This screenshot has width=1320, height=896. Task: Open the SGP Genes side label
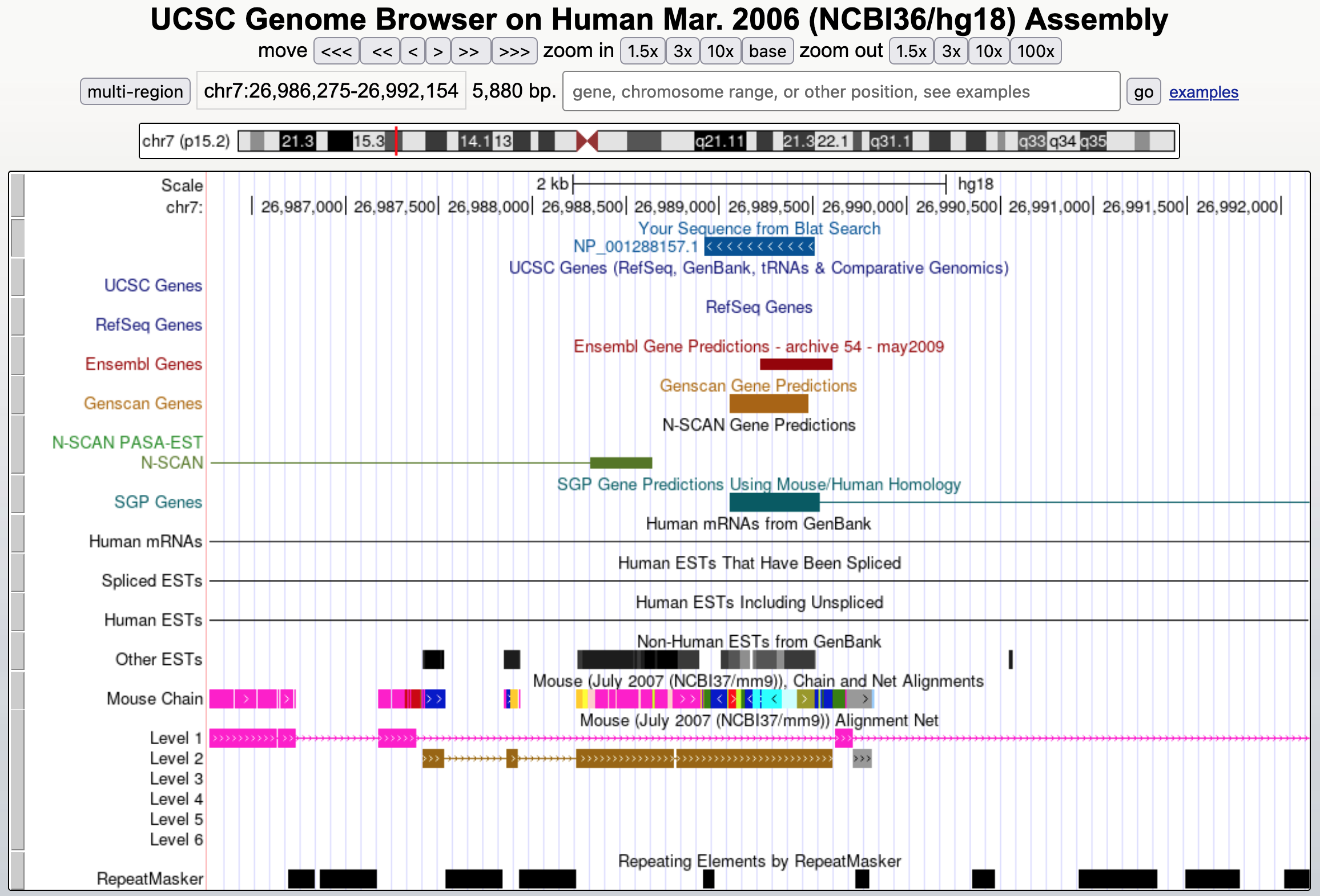[158, 502]
